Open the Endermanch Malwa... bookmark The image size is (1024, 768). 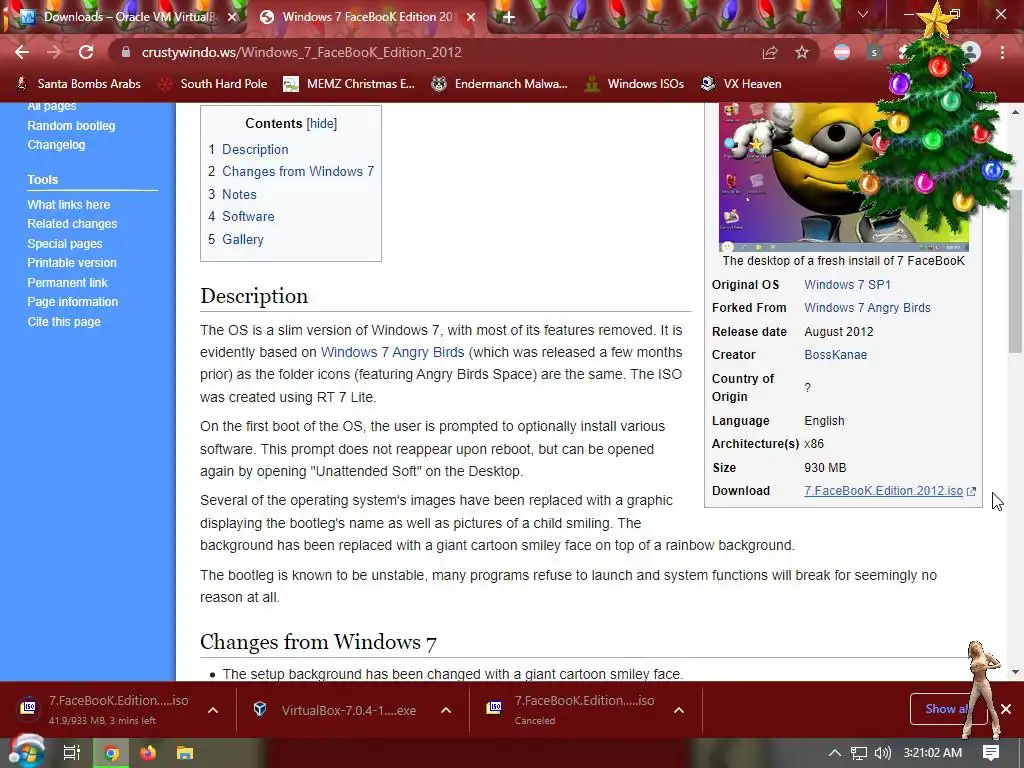point(500,84)
